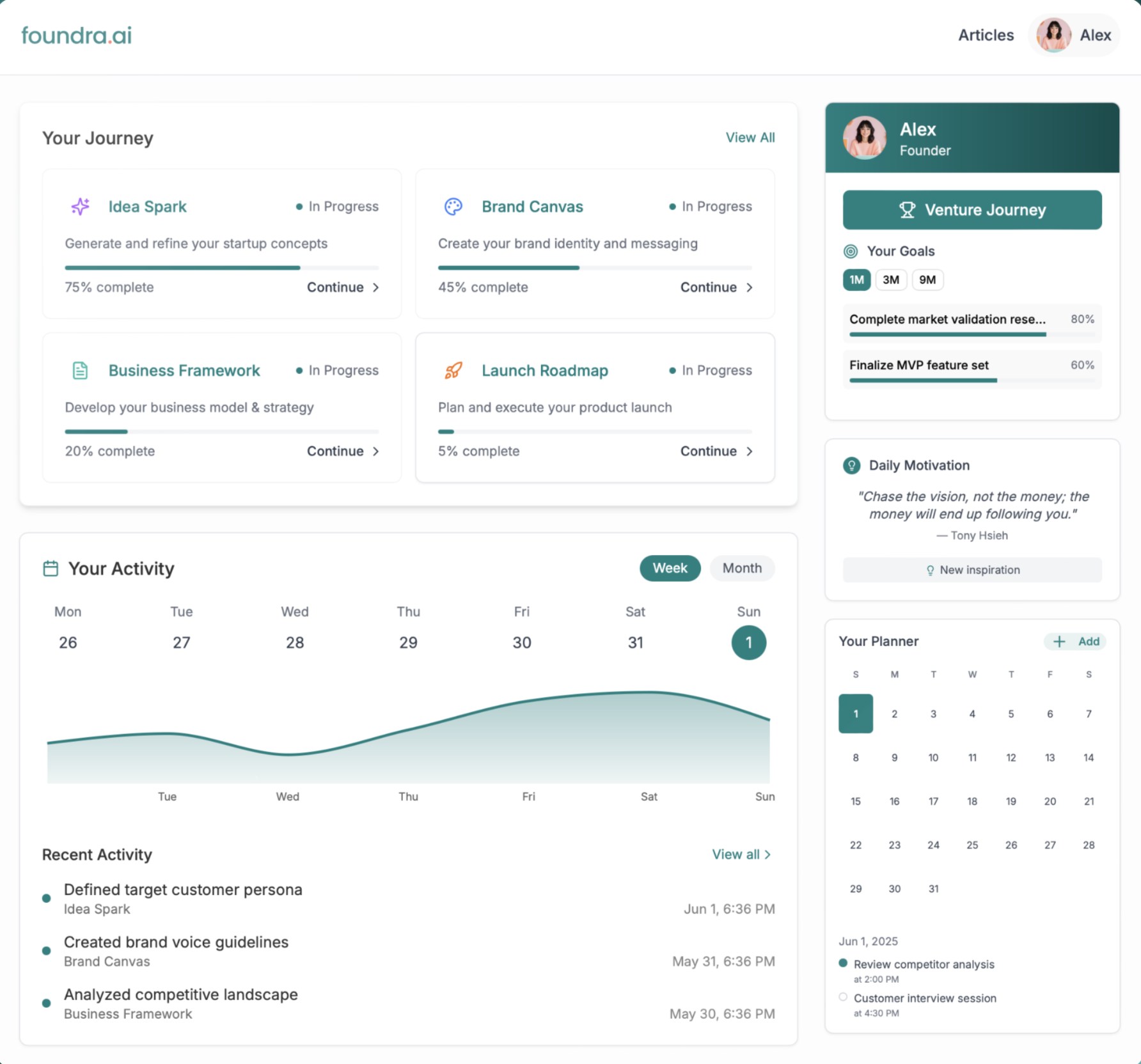
Task: Select Wednesday 28 in the activity week
Action: point(295,643)
